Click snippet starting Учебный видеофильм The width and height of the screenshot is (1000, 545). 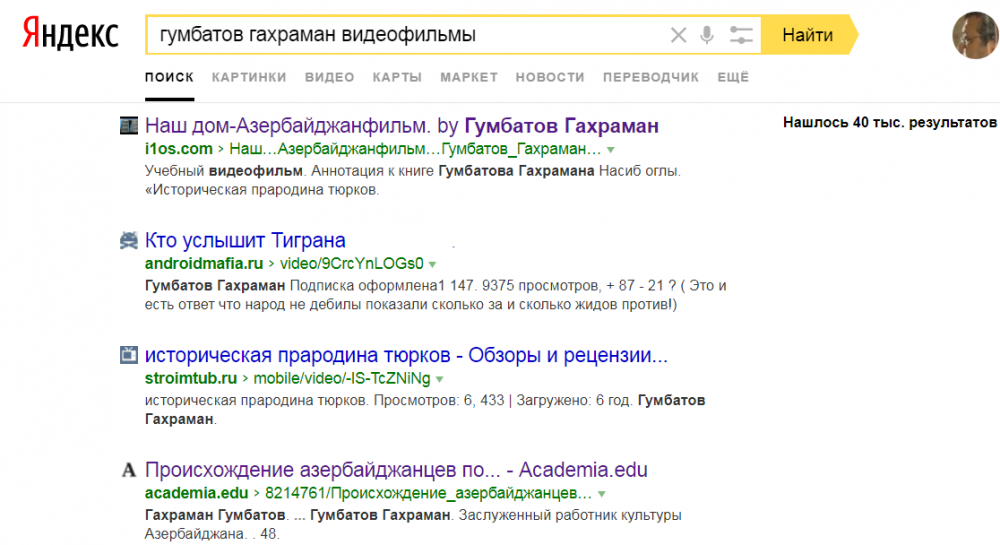click(x=413, y=180)
